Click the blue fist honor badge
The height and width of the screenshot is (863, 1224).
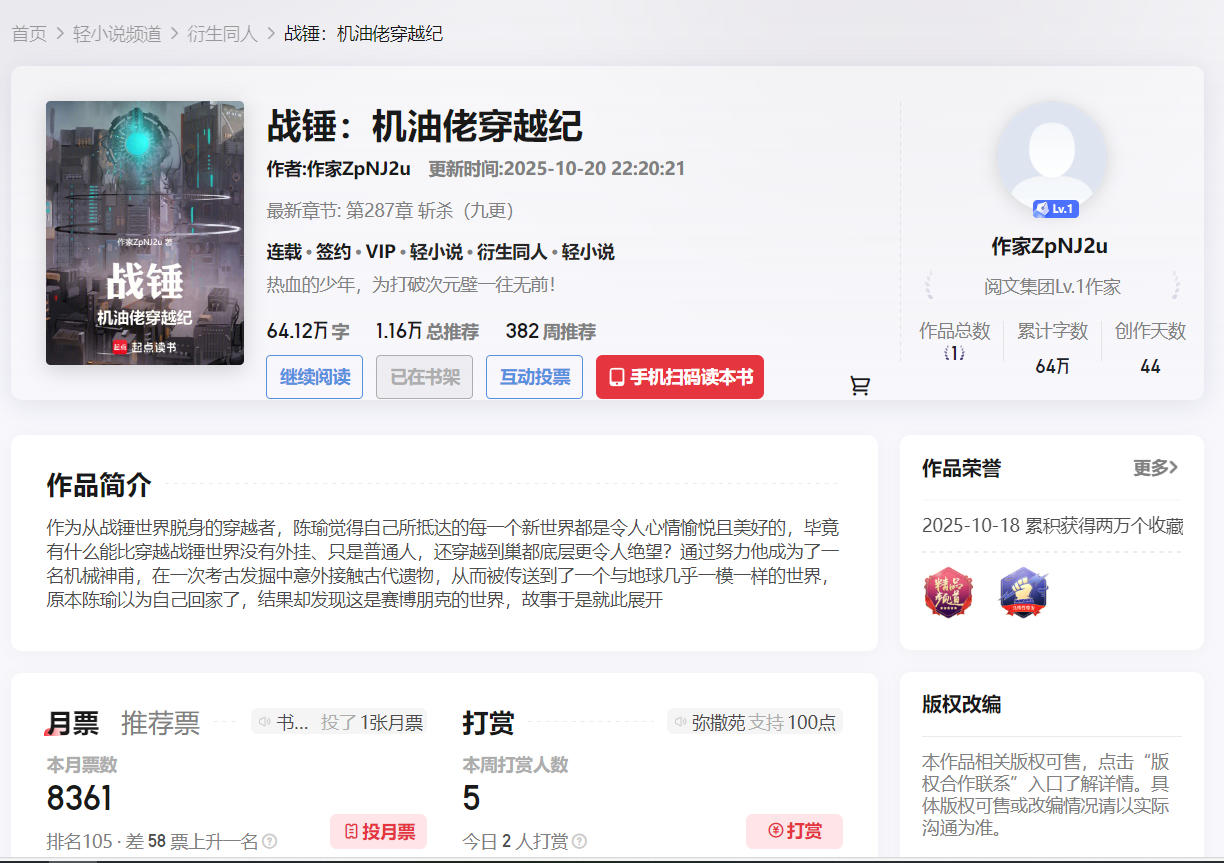(x=1023, y=594)
